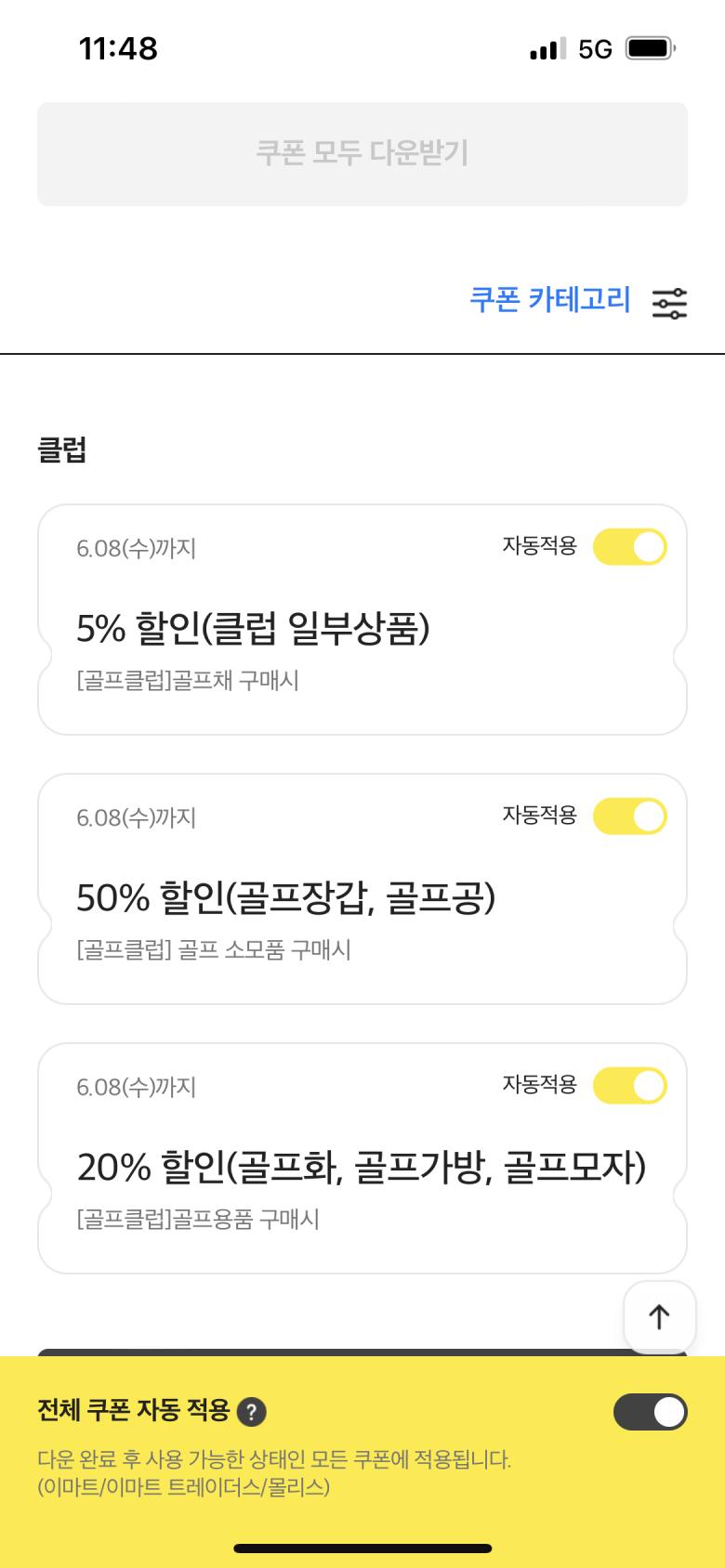Open the 50% 할인(골프장갑, 골프공) coupon
The width and height of the screenshot is (725, 1568).
(285, 898)
